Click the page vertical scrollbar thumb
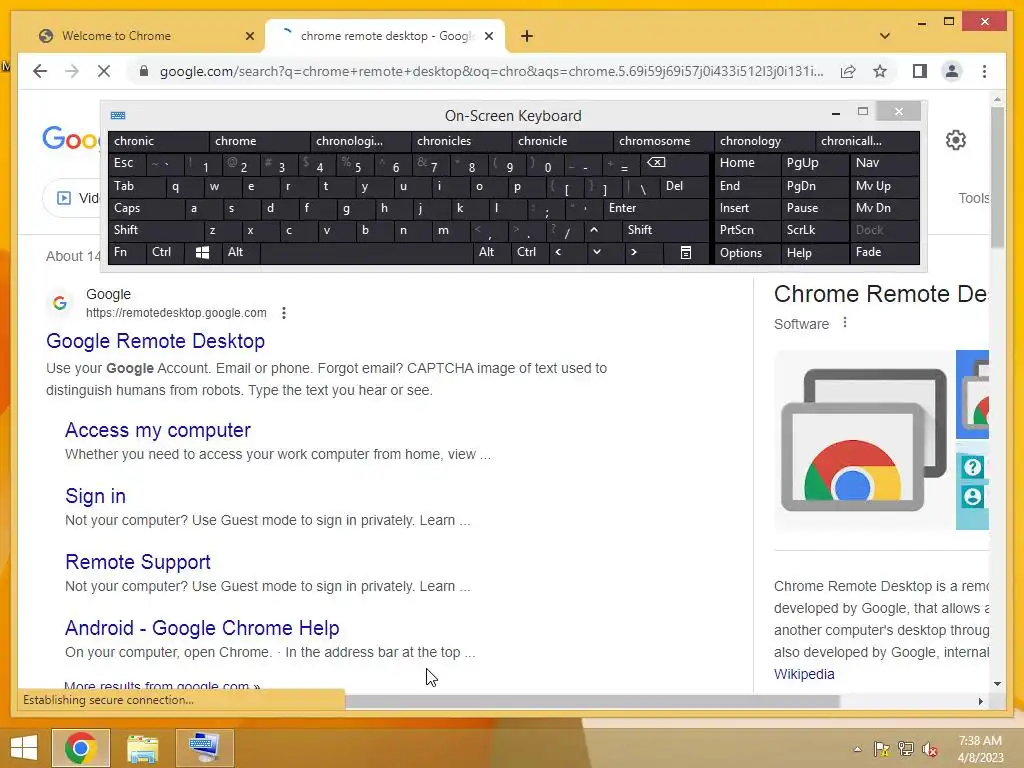Screen dimensions: 1024x768 point(997,176)
